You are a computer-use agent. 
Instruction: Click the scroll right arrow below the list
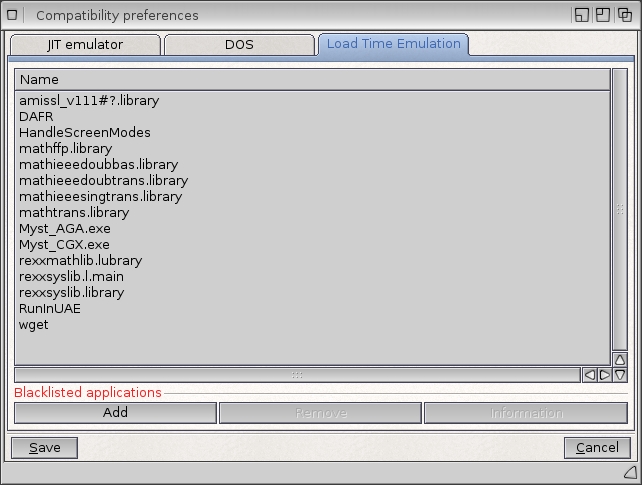pyautogui.click(x=604, y=375)
